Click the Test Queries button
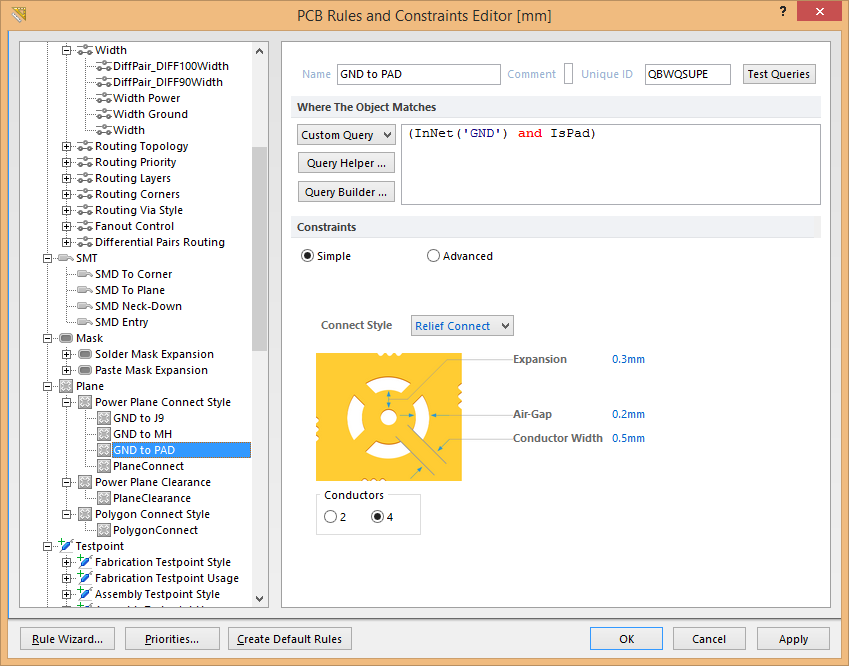 [x=779, y=74]
